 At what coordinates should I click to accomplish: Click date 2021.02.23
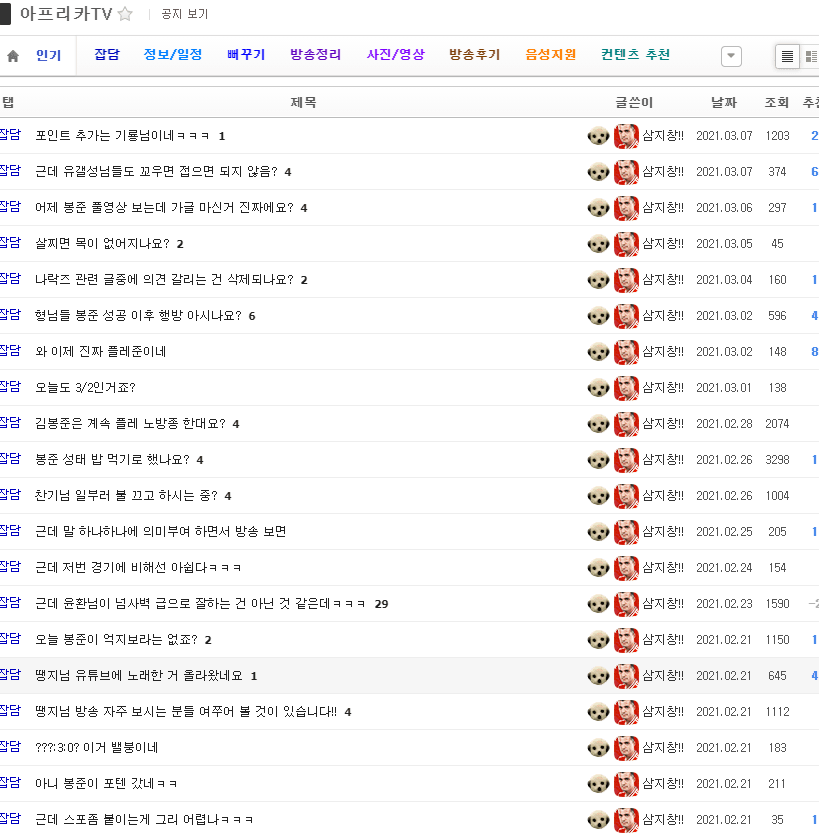(724, 604)
